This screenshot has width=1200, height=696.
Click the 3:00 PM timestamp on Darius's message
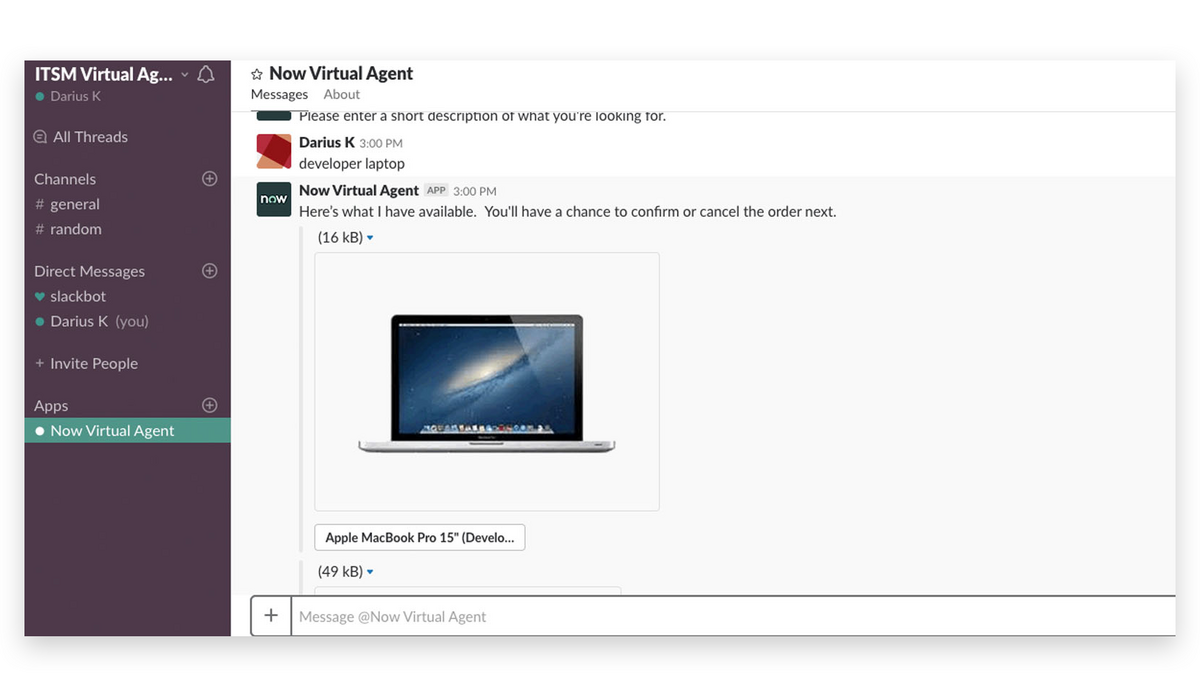pyautogui.click(x=381, y=143)
